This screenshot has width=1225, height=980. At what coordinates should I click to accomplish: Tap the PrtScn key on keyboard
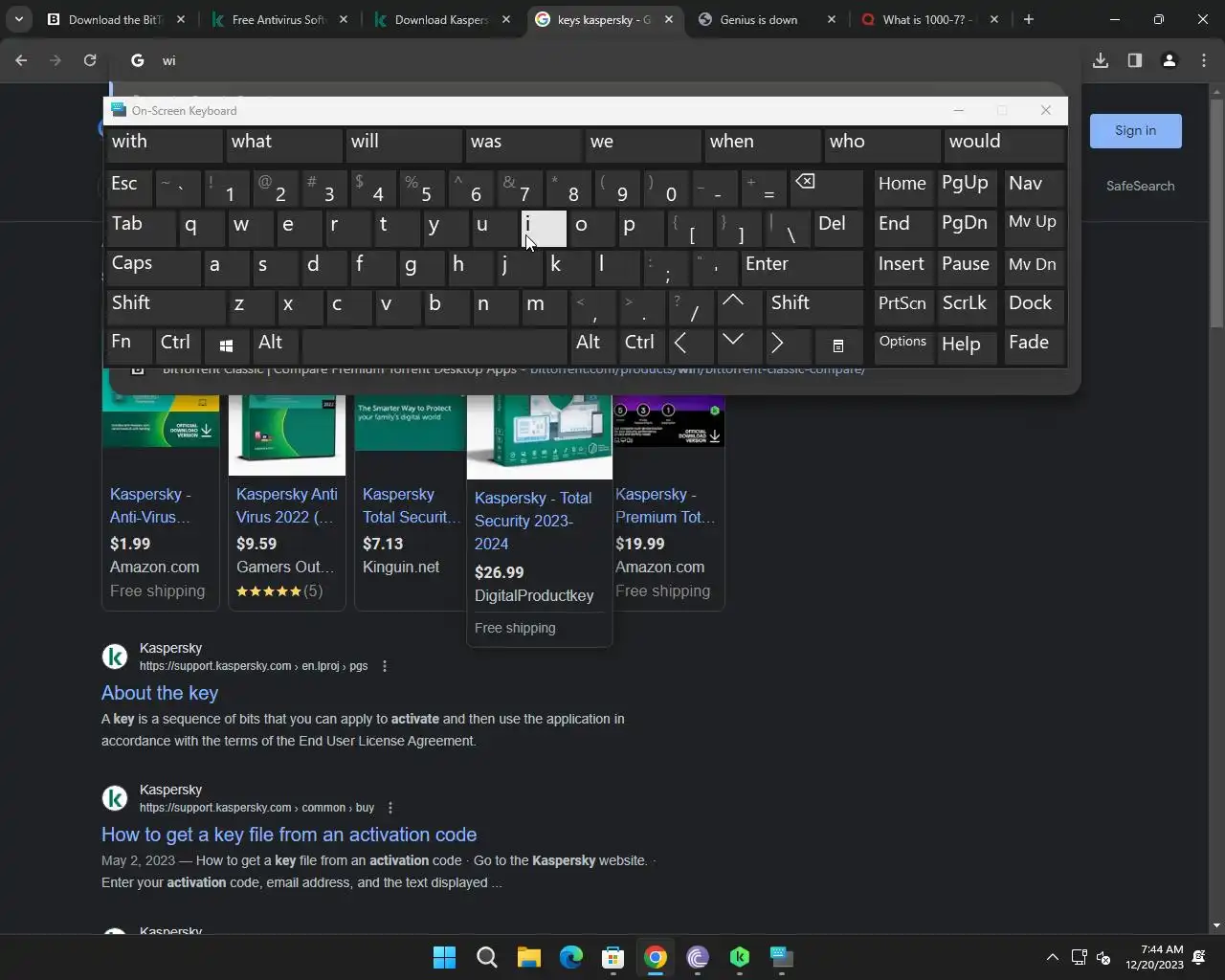[x=902, y=306]
